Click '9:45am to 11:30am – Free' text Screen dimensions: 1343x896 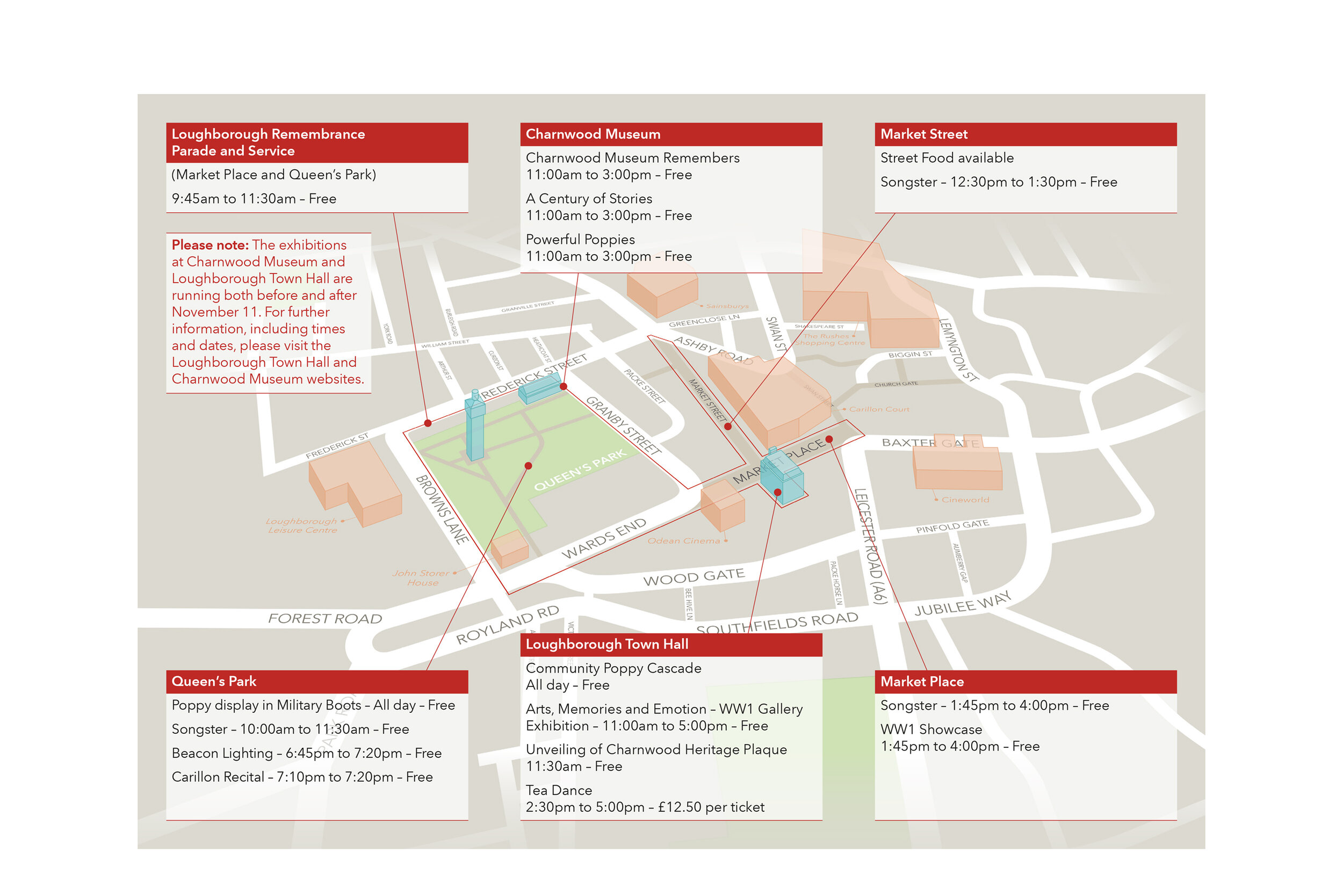click(254, 199)
